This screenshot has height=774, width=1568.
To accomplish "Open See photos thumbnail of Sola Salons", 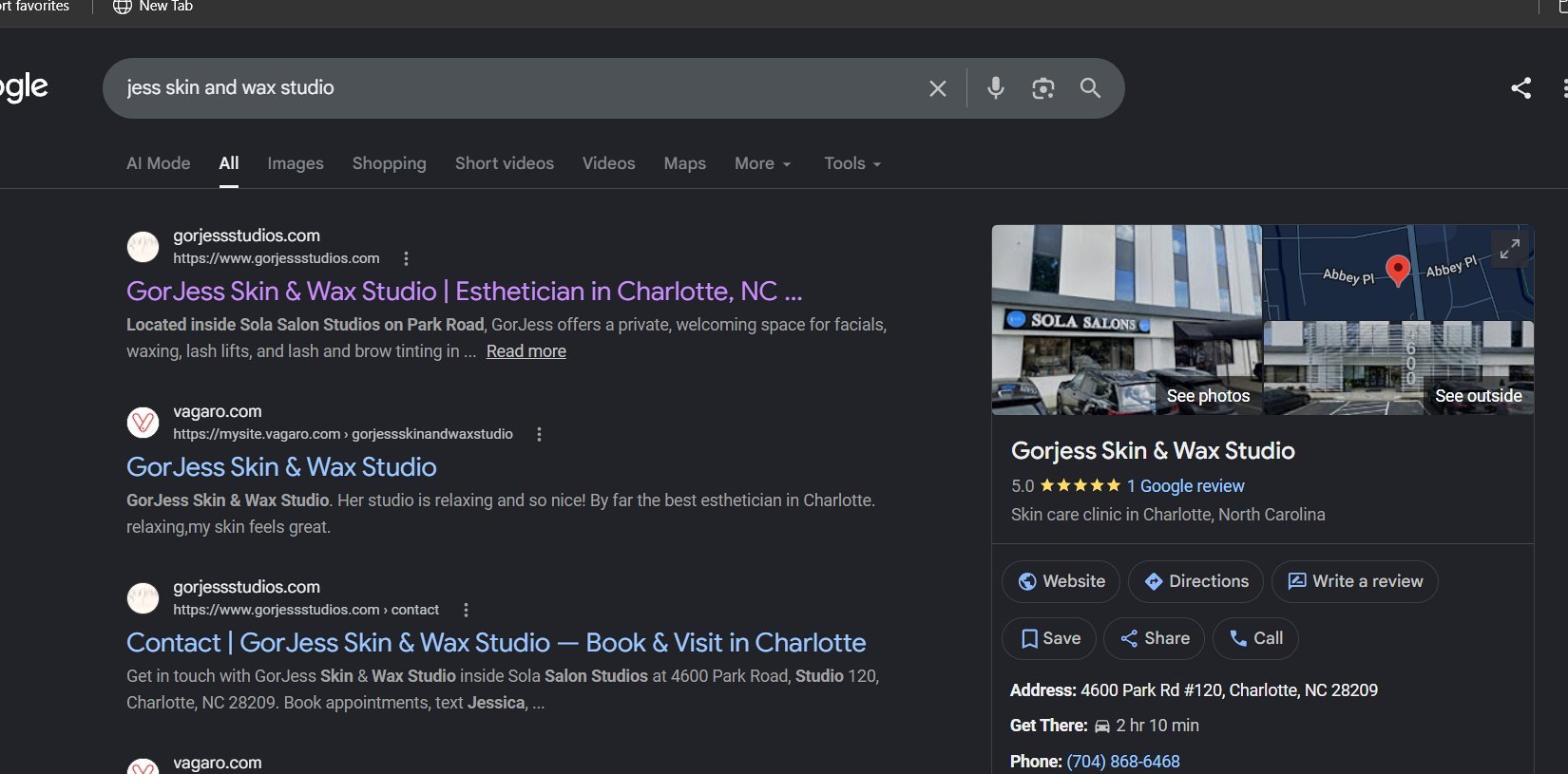I will (x=1127, y=320).
